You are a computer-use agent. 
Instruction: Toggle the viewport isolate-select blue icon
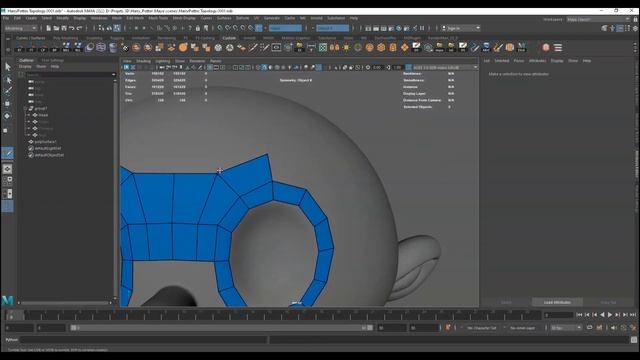(318, 67)
